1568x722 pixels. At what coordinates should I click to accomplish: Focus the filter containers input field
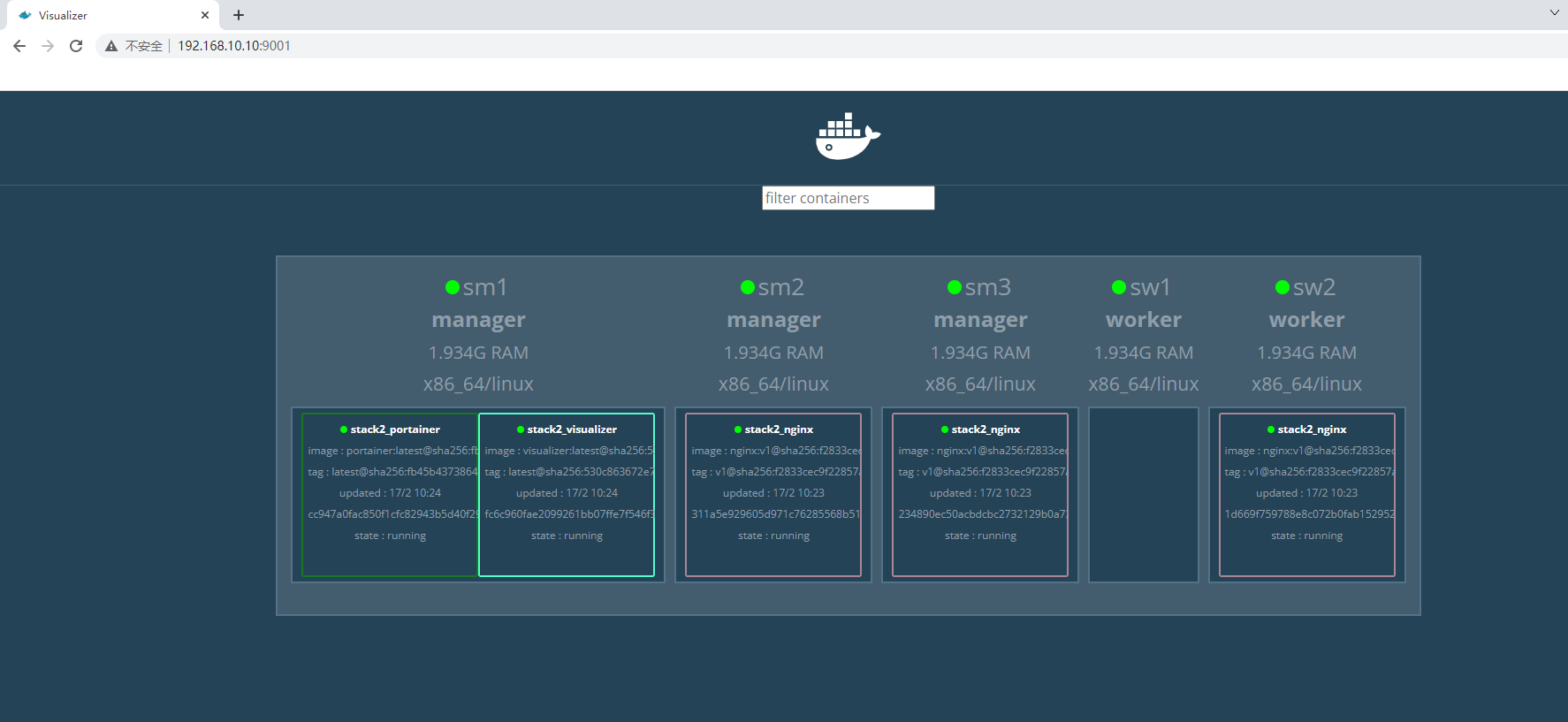(848, 198)
